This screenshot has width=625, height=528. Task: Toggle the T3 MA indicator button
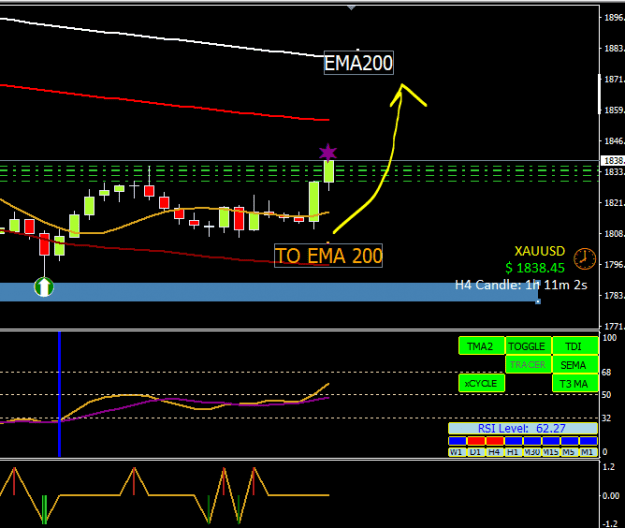[x=575, y=383]
